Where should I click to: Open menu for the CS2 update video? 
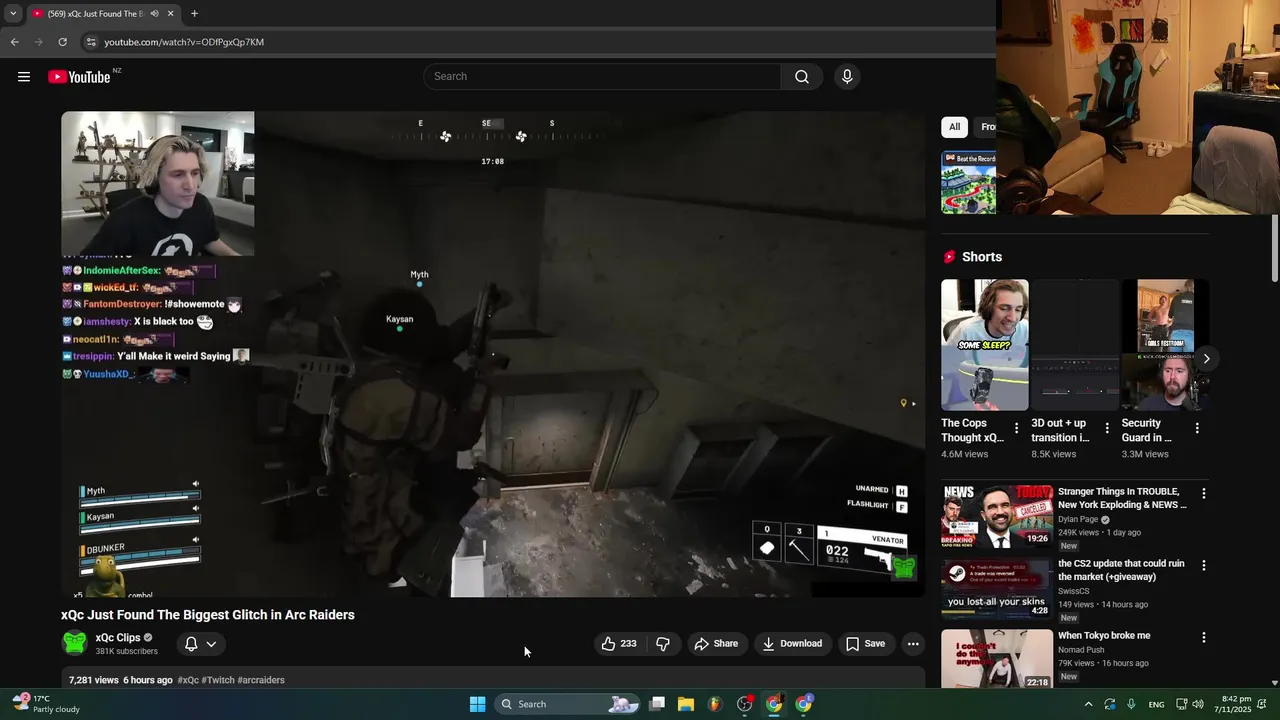tap(1204, 565)
